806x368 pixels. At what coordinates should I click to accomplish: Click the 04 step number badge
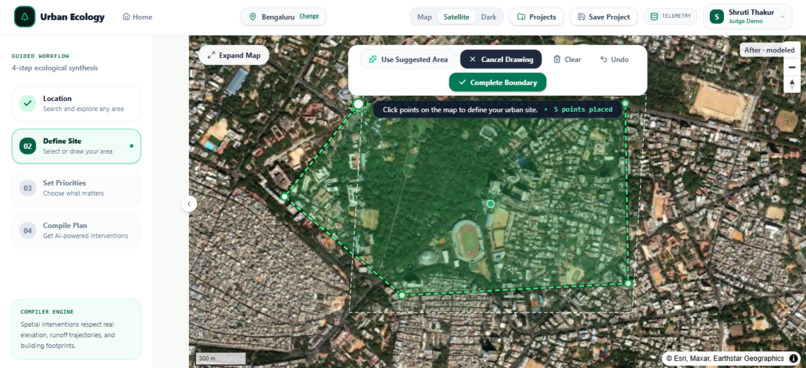point(28,231)
